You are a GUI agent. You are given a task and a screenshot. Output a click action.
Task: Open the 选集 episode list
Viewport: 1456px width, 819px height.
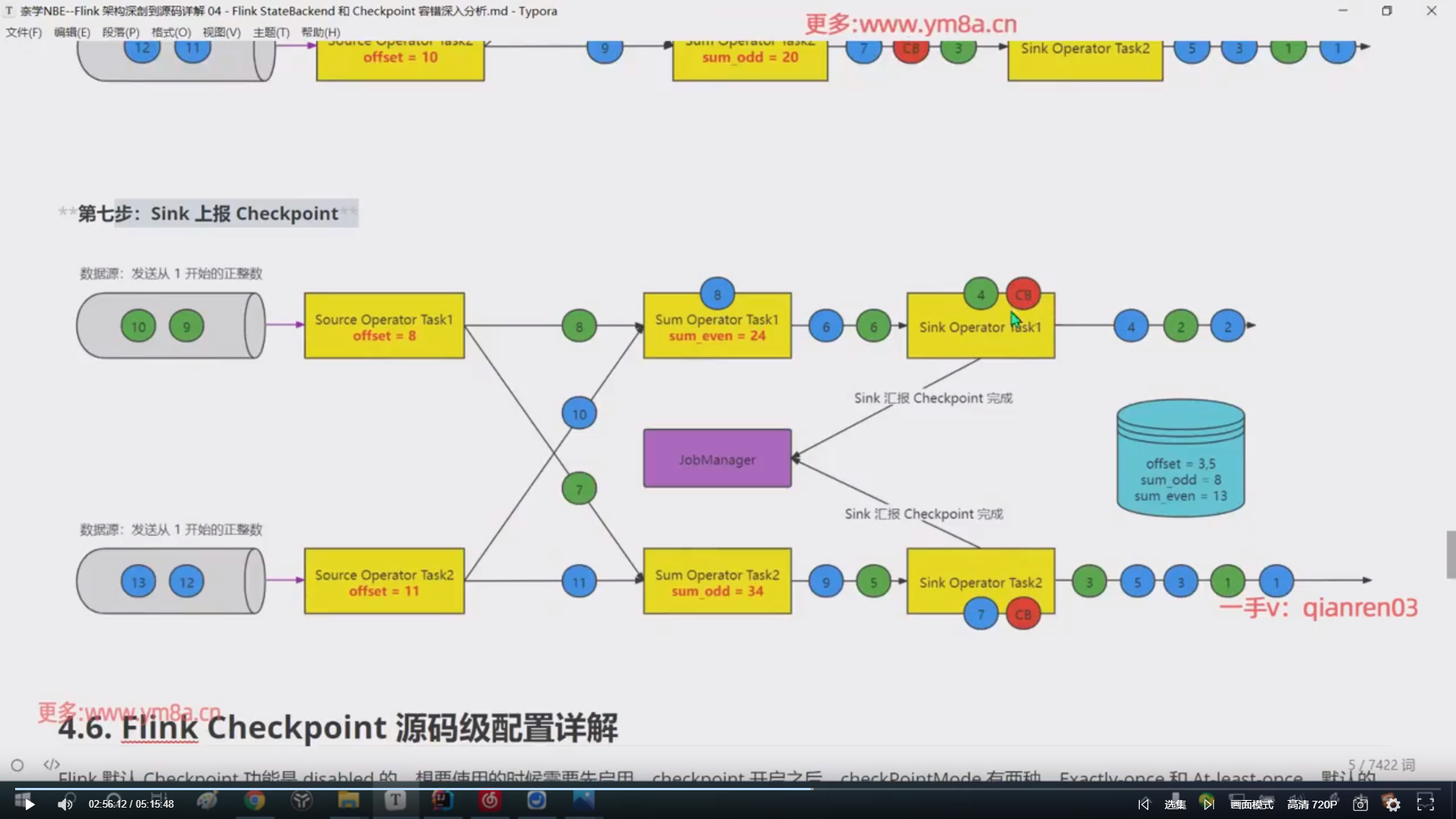point(1175,804)
